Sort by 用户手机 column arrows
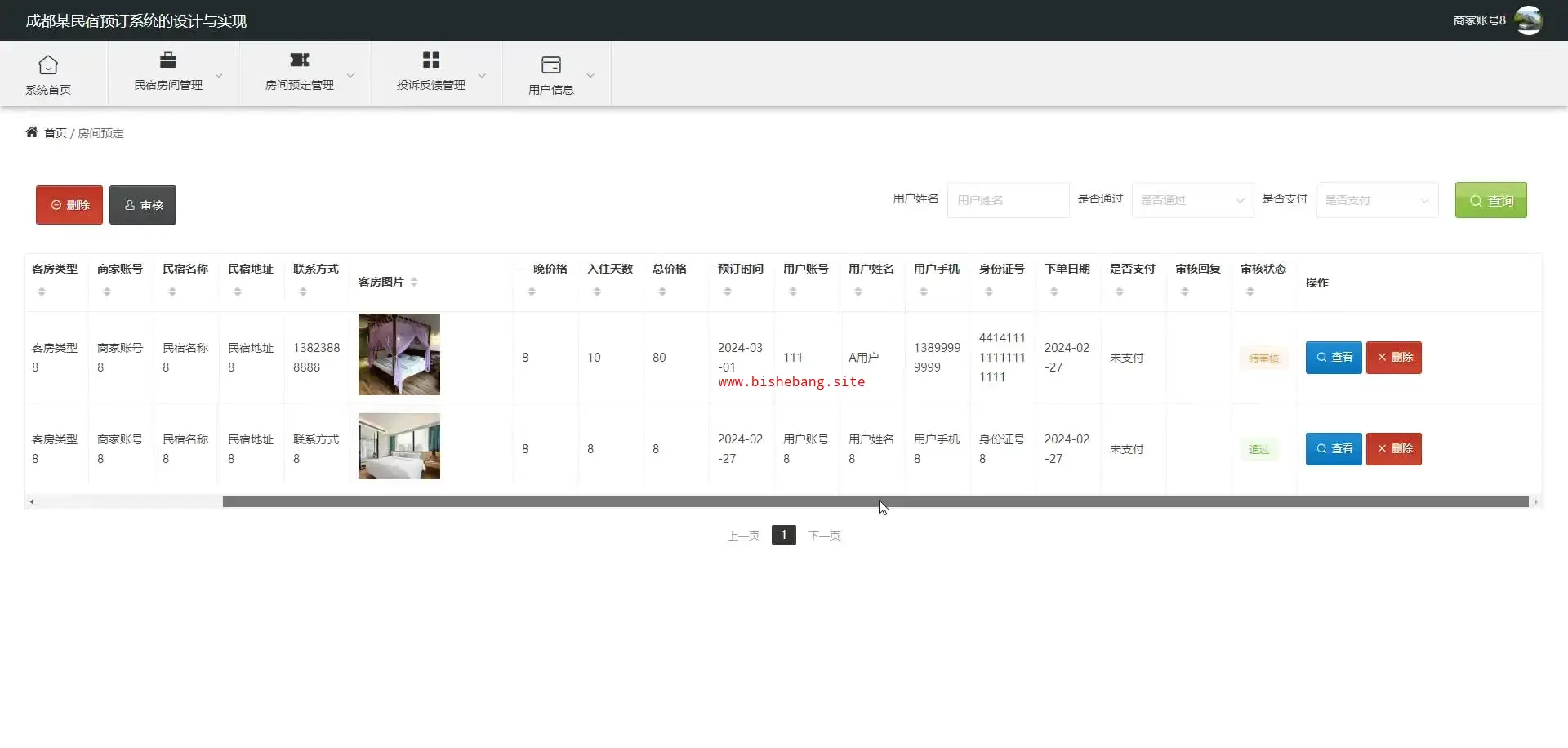 coord(924,292)
